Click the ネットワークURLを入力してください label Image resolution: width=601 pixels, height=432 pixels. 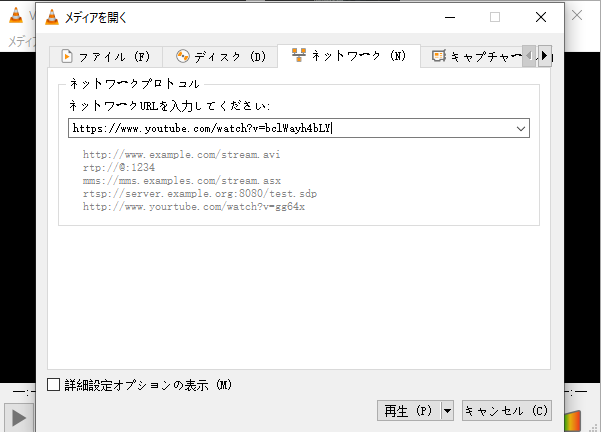pos(169,105)
